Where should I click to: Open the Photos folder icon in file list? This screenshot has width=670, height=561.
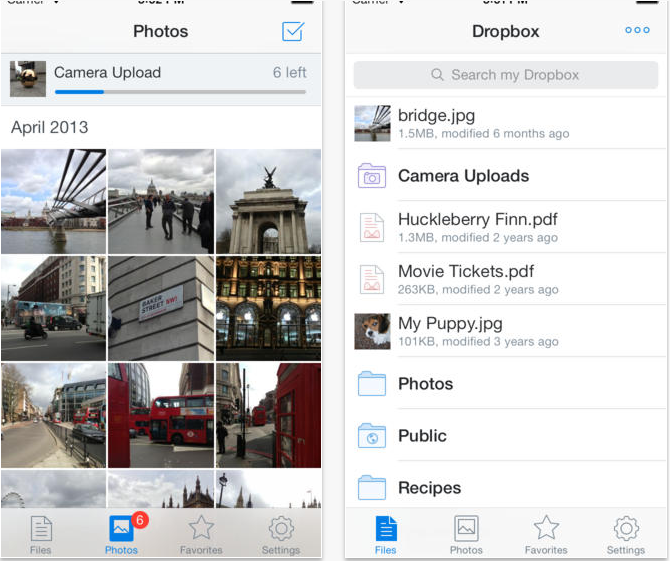click(371, 383)
